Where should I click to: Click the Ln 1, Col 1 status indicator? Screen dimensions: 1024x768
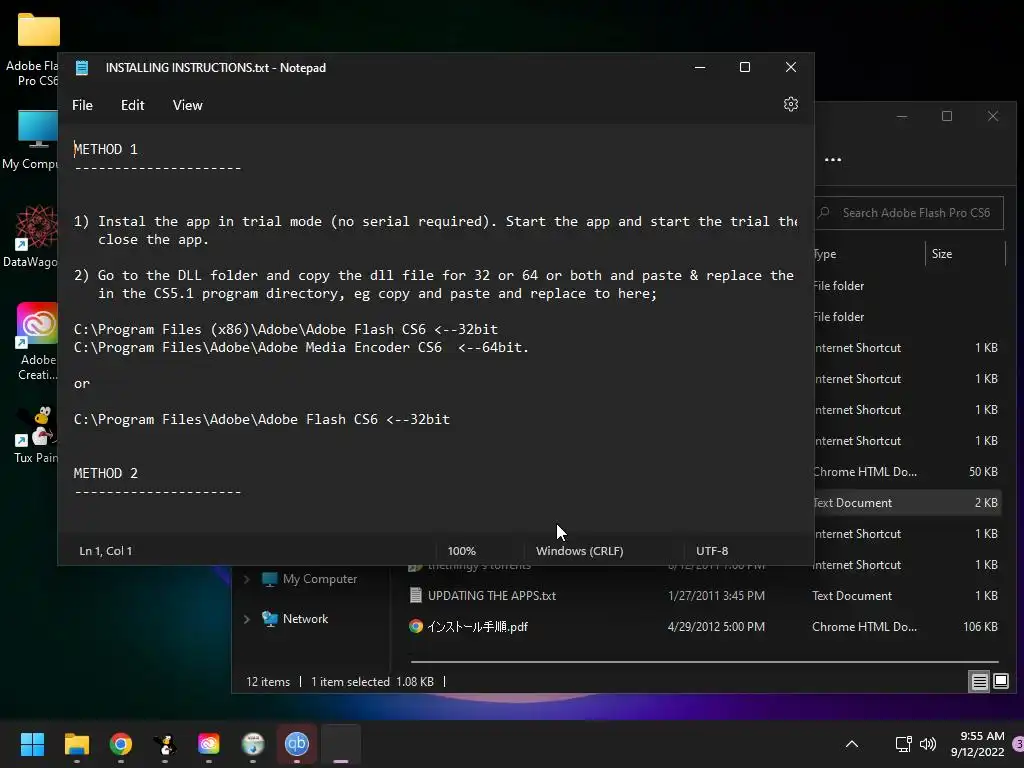click(105, 551)
